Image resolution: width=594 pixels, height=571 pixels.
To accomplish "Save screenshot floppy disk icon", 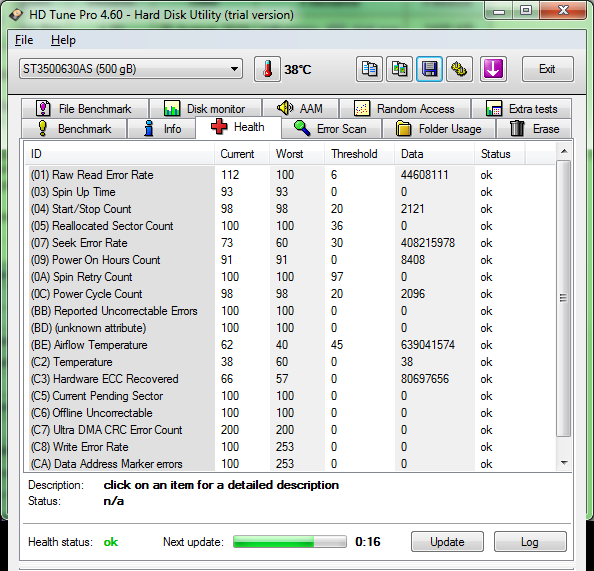I will 429,69.
